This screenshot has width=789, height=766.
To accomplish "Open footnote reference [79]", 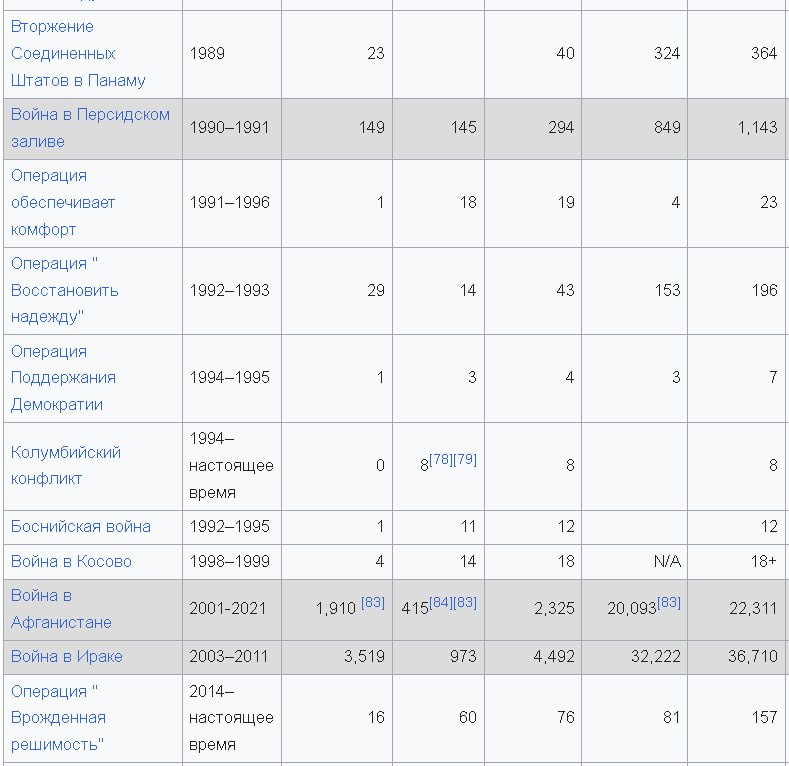I will click(x=465, y=460).
